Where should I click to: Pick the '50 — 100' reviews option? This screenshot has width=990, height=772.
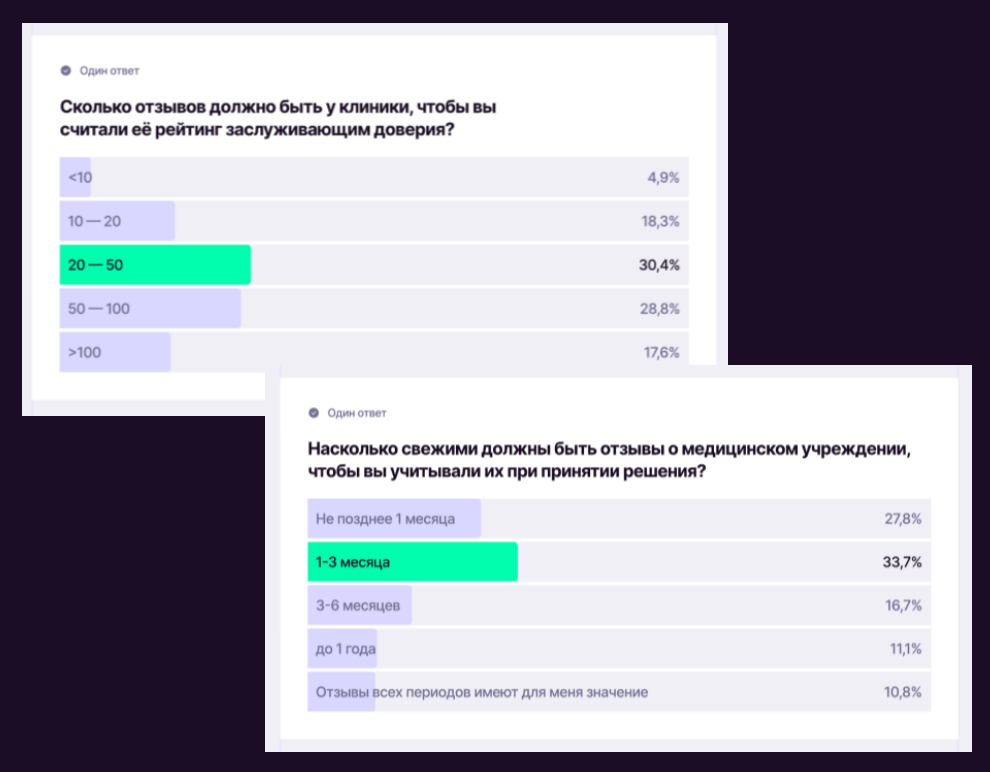99,309
